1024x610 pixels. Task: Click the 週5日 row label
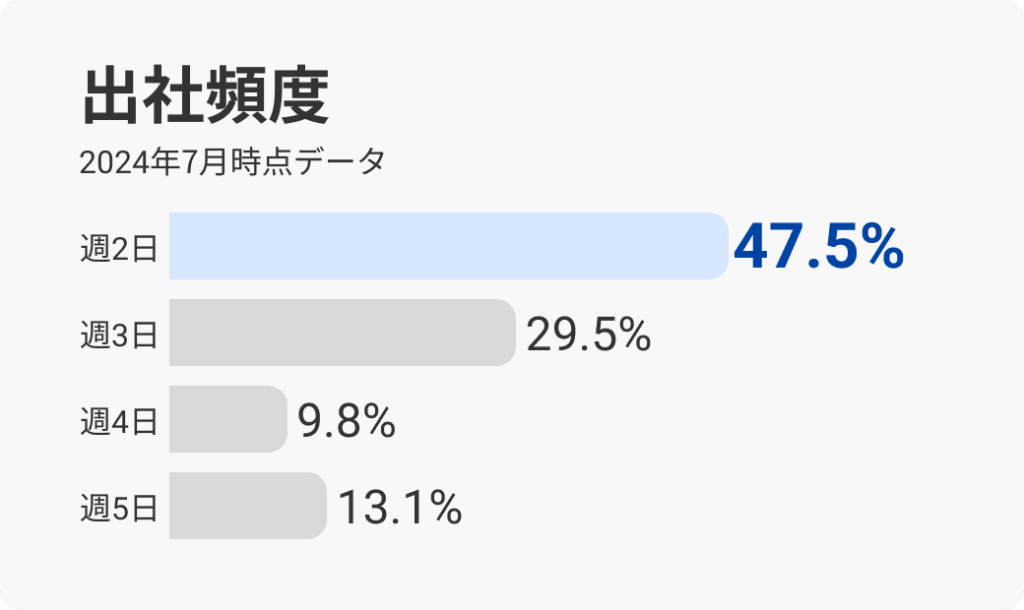pos(119,507)
